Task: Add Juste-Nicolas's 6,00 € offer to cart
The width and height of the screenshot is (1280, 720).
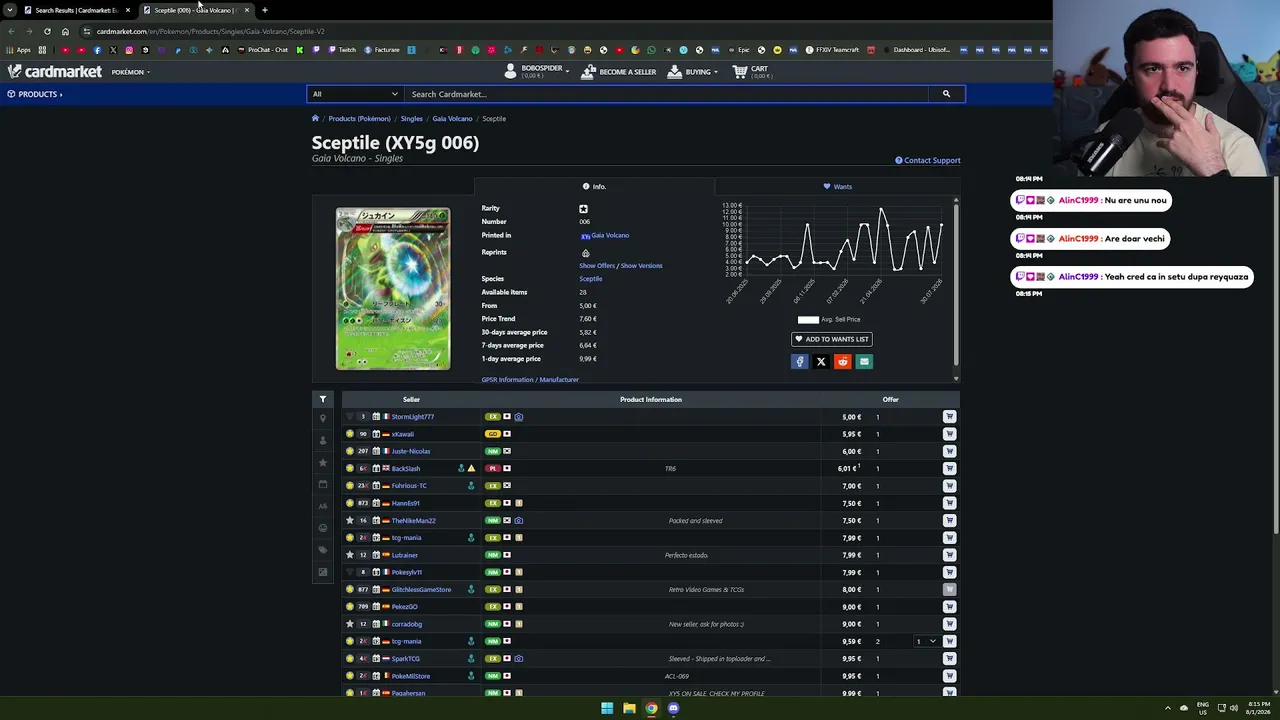Action: coord(949,451)
